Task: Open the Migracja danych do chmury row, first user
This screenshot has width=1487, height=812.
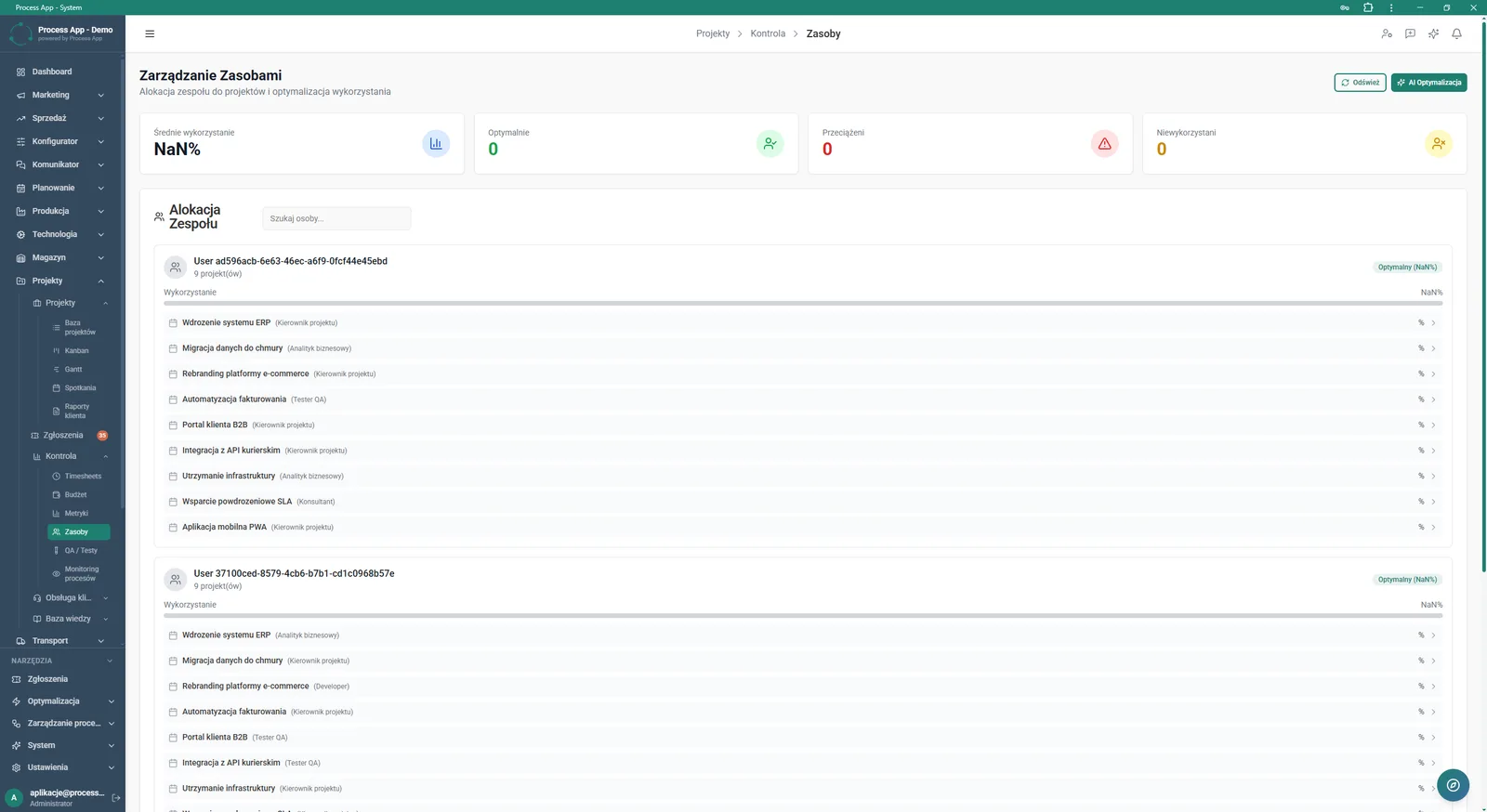Action: [803, 348]
